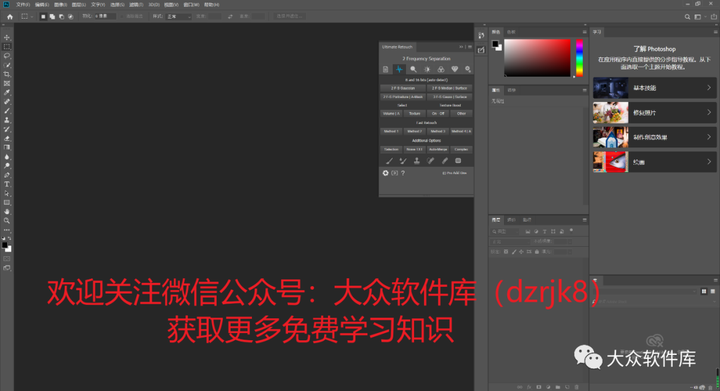Select the Hand tool
The width and height of the screenshot is (720, 391).
pos(7,212)
